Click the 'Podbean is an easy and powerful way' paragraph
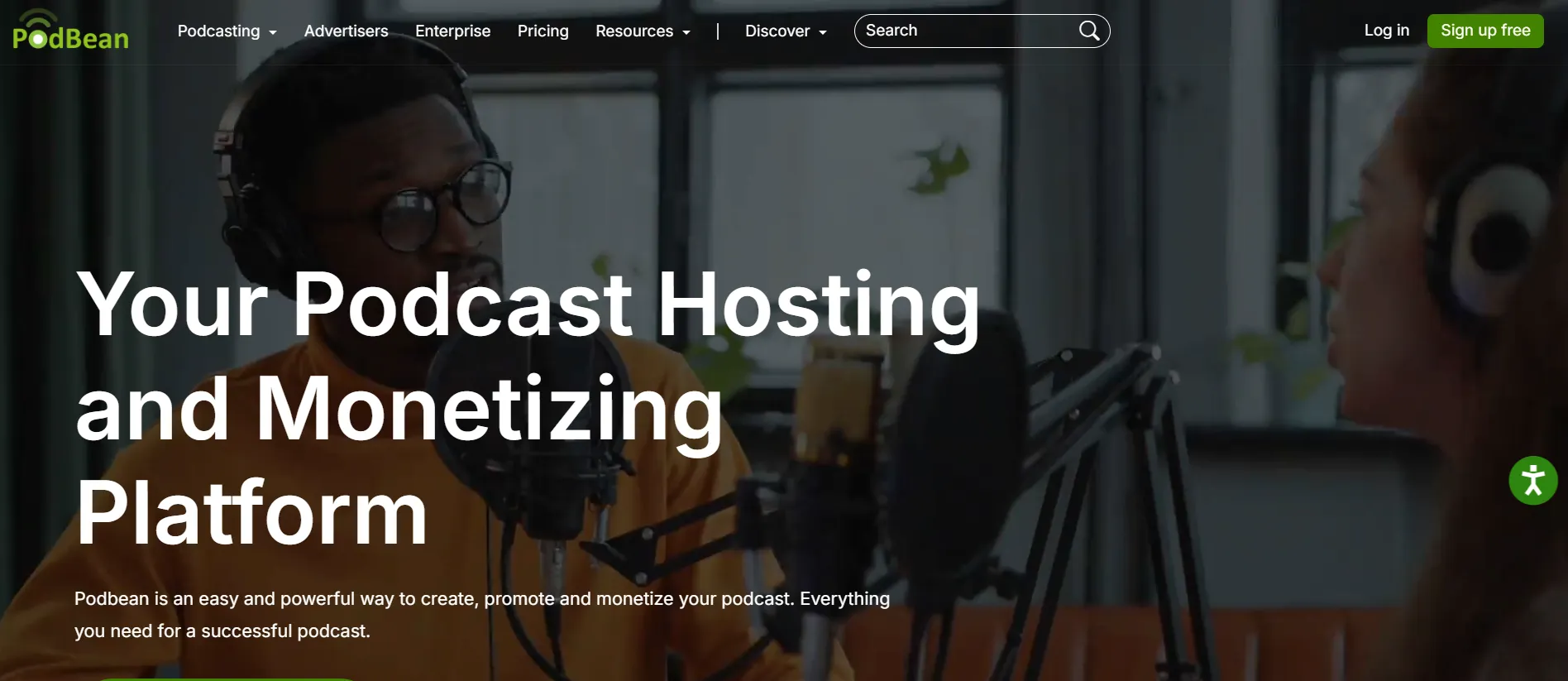Image resolution: width=1568 pixels, height=681 pixels. pos(482,615)
